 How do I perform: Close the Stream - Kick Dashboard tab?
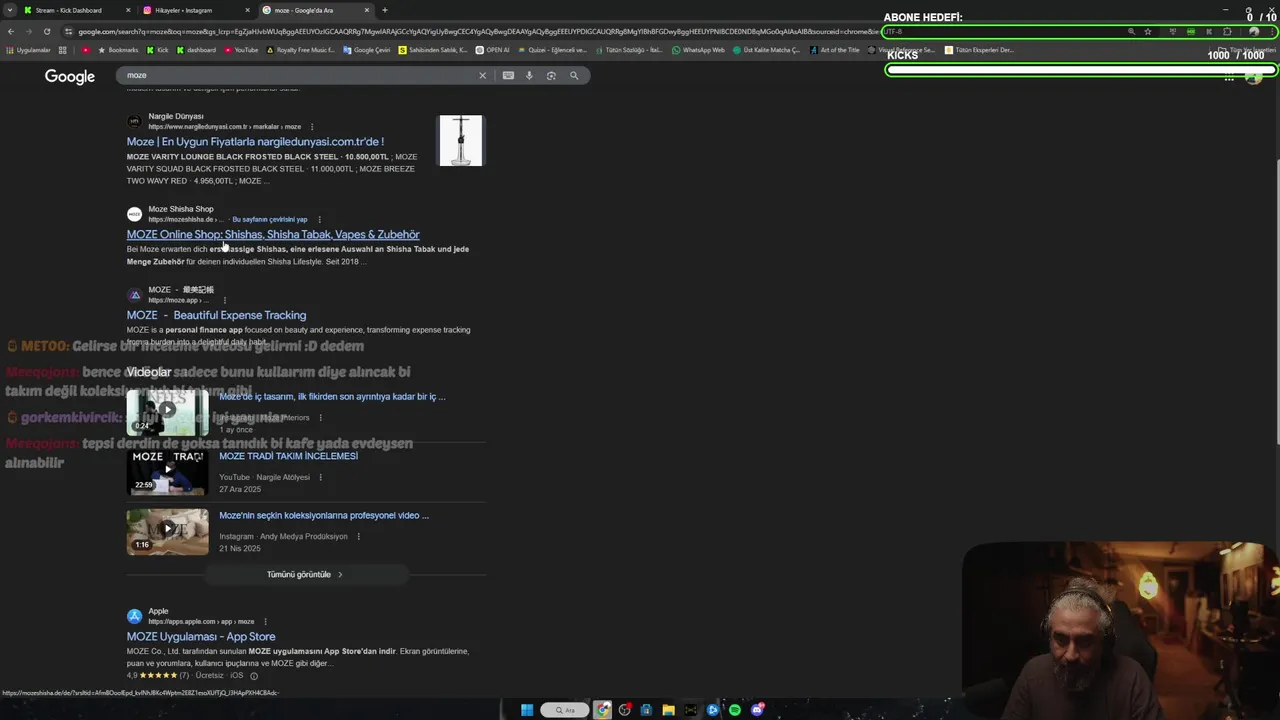pyautogui.click(x=128, y=10)
